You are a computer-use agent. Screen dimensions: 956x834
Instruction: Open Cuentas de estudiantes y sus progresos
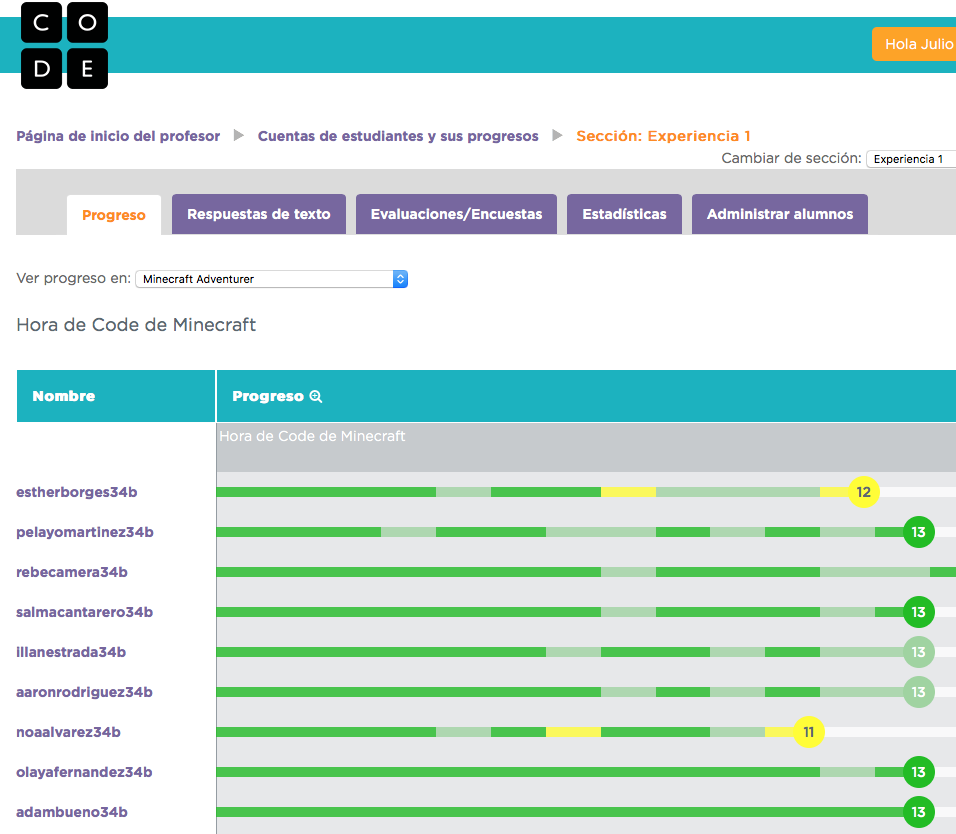click(x=398, y=136)
